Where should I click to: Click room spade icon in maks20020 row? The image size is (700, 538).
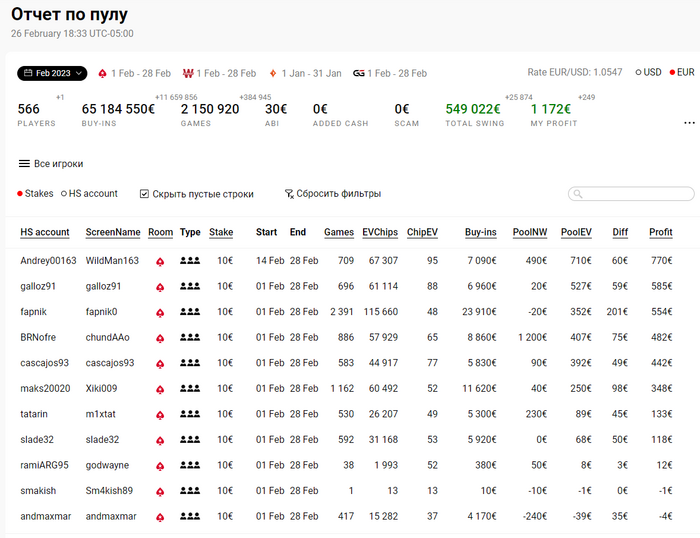click(x=160, y=390)
